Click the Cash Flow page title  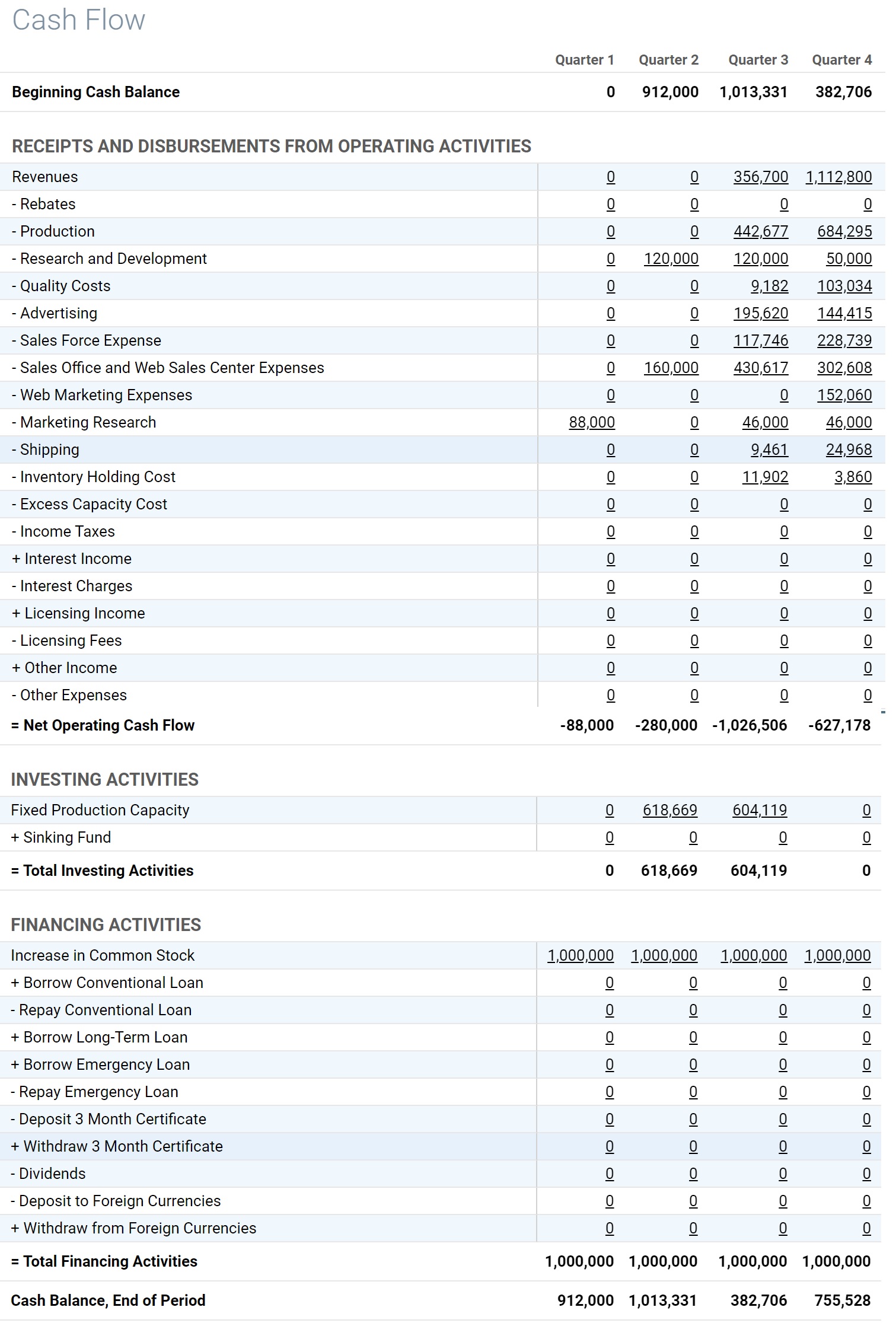click(78, 20)
